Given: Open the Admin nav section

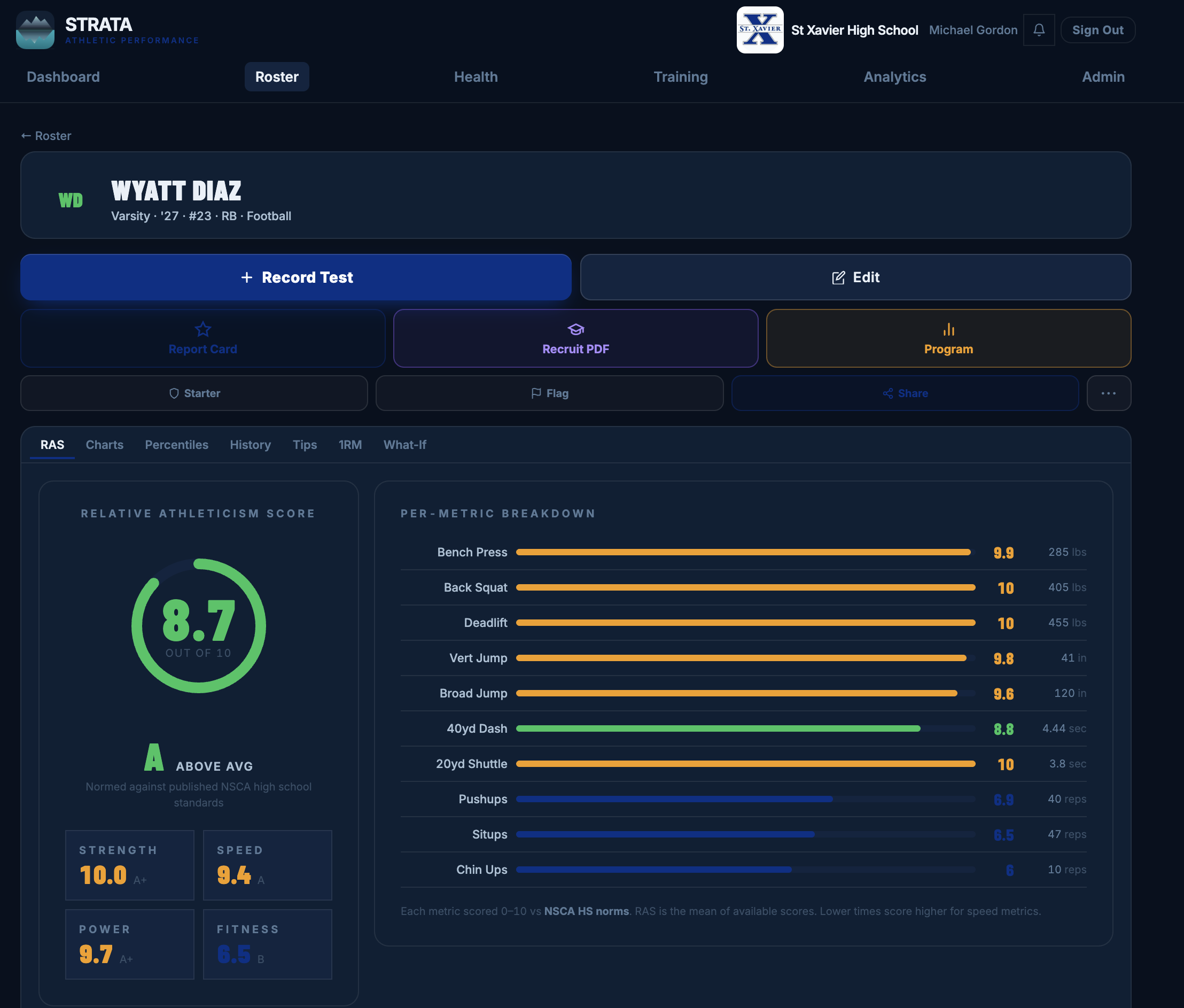Looking at the screenshot, I should (1103, 76).
